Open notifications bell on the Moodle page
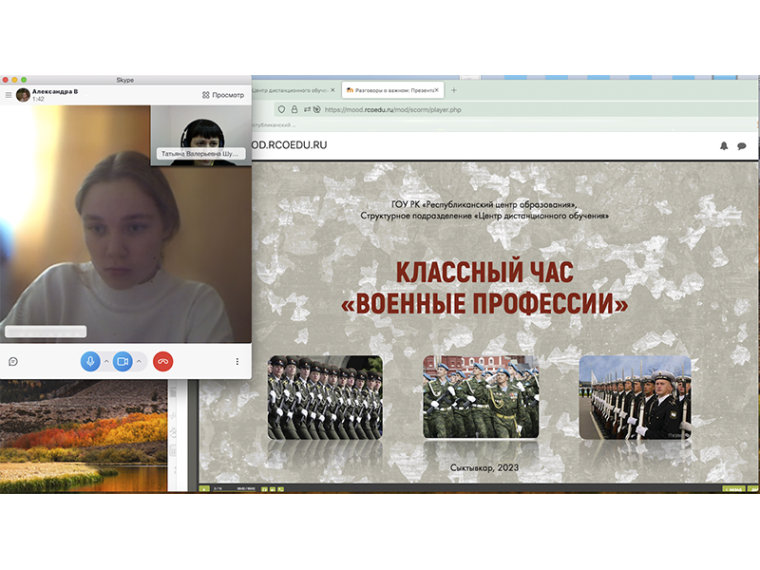 point(724,146)
